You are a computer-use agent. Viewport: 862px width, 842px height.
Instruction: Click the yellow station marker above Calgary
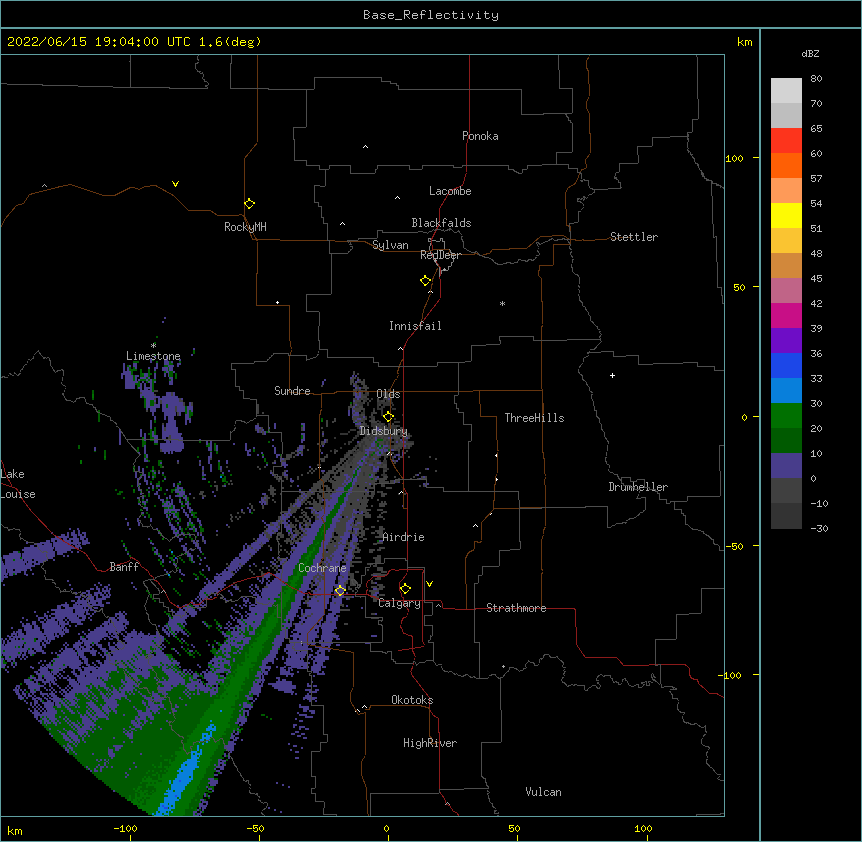click(x=405, y=589)
